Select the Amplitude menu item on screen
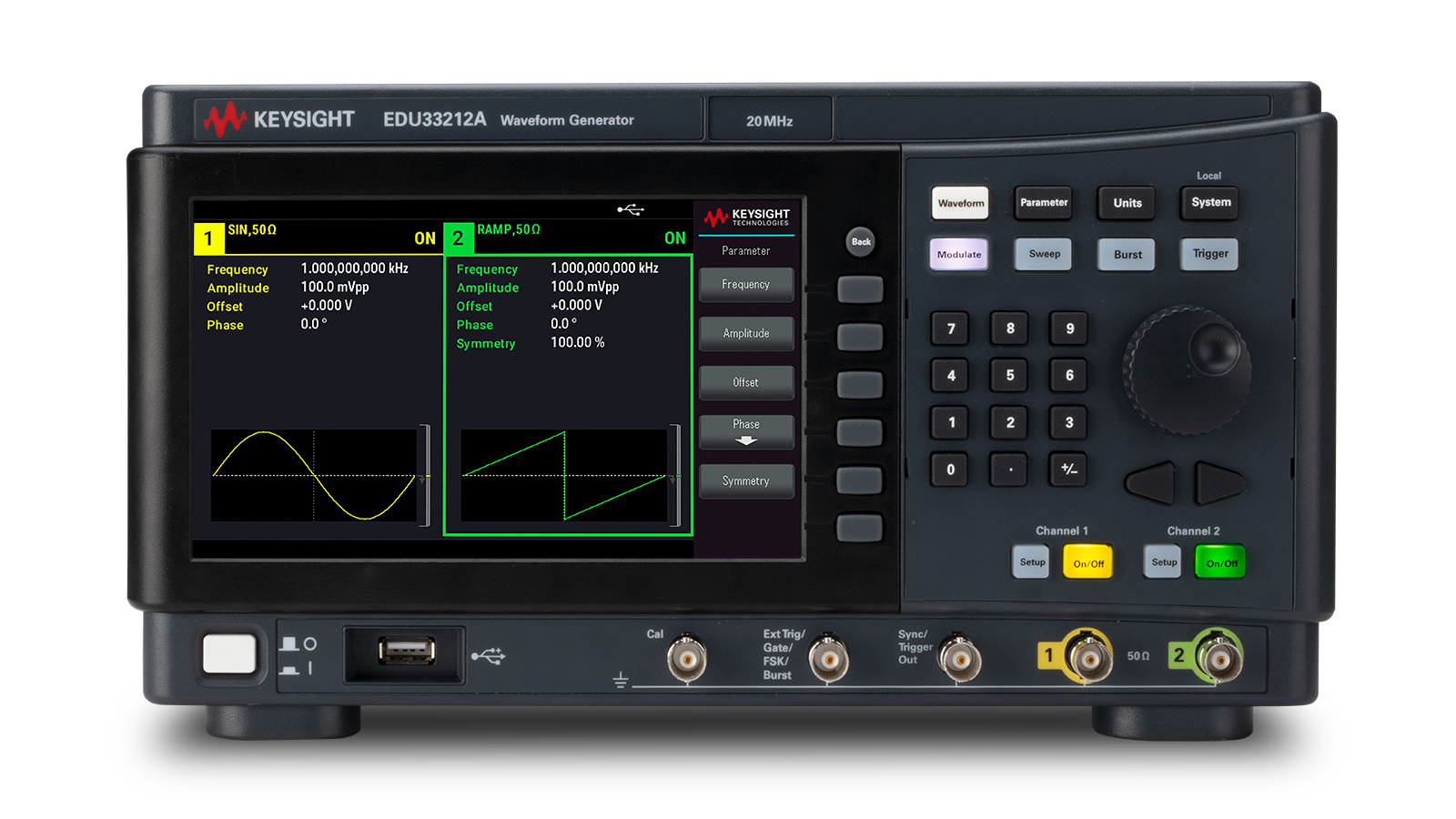 click(x=746, y=334)
